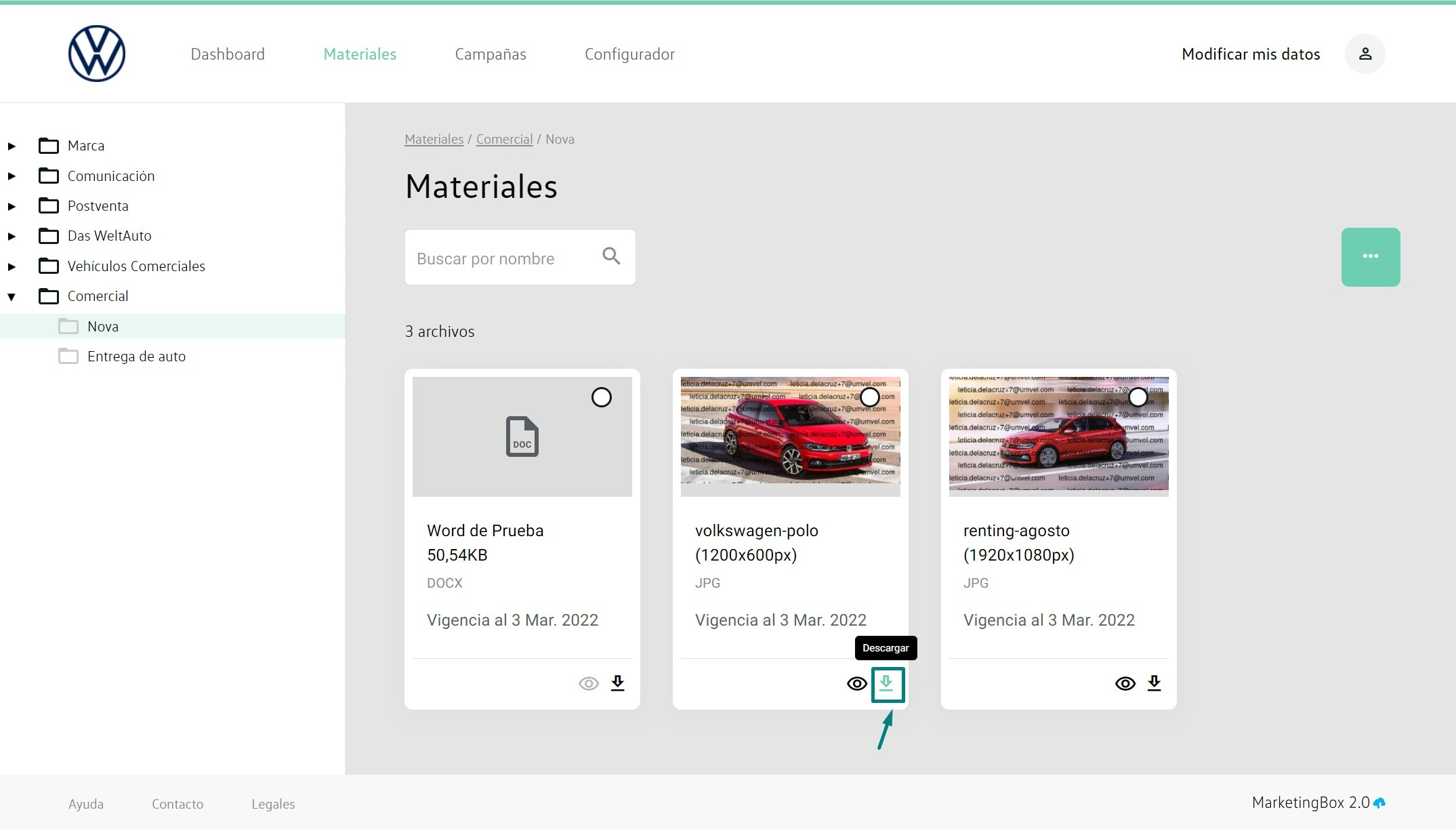Click the Volkswagen logo
The width and height of the screenshot is (1456, 829).
click(97, 54)
